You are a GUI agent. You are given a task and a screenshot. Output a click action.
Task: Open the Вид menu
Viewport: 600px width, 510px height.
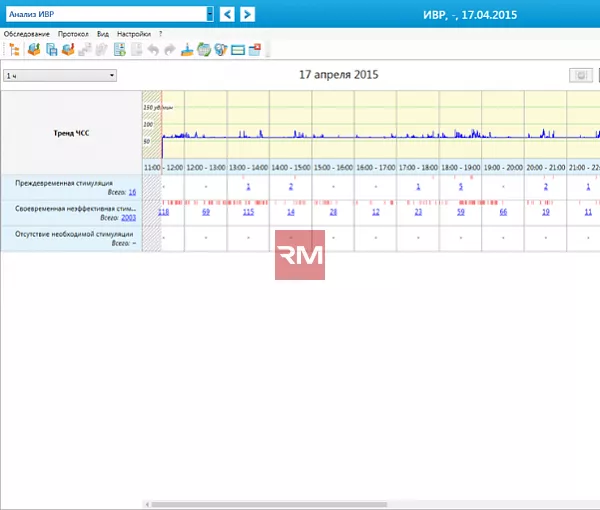pyautogui.click(x=103, y=34)
